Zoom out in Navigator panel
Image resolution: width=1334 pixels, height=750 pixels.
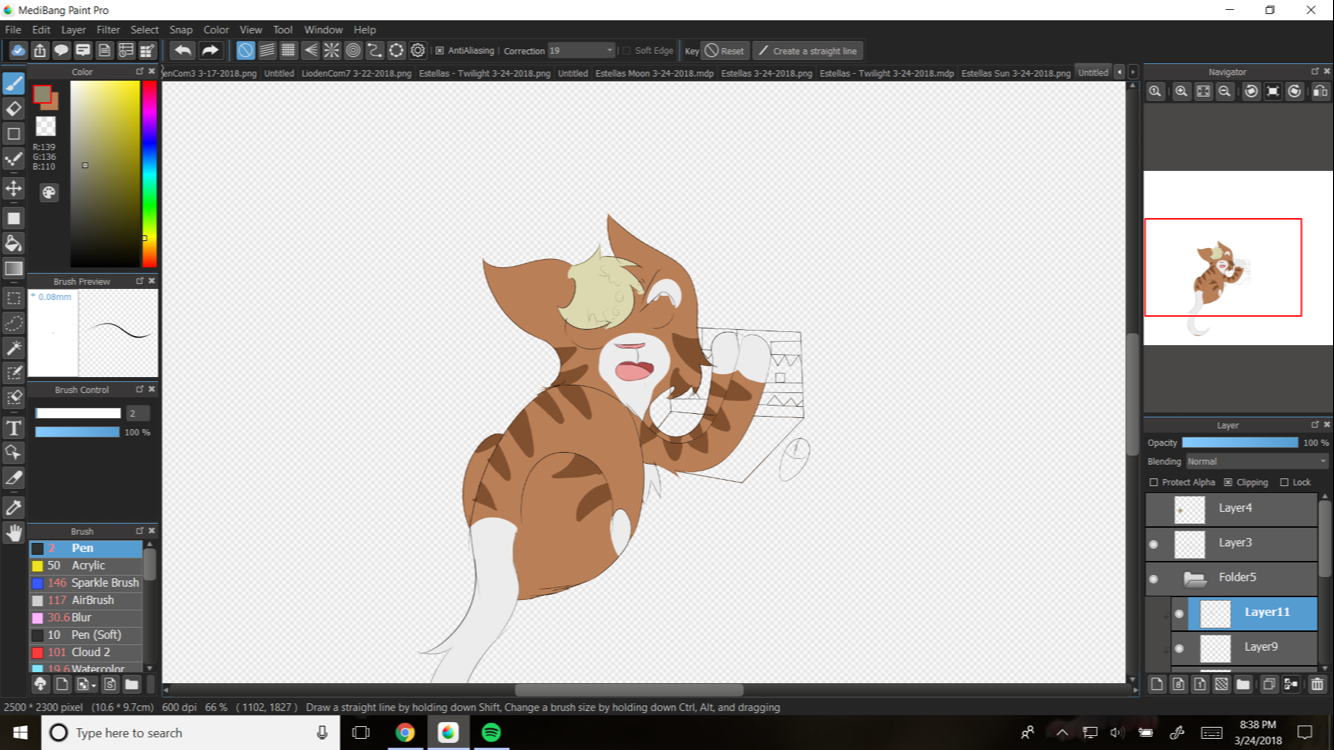[1225, 91]
